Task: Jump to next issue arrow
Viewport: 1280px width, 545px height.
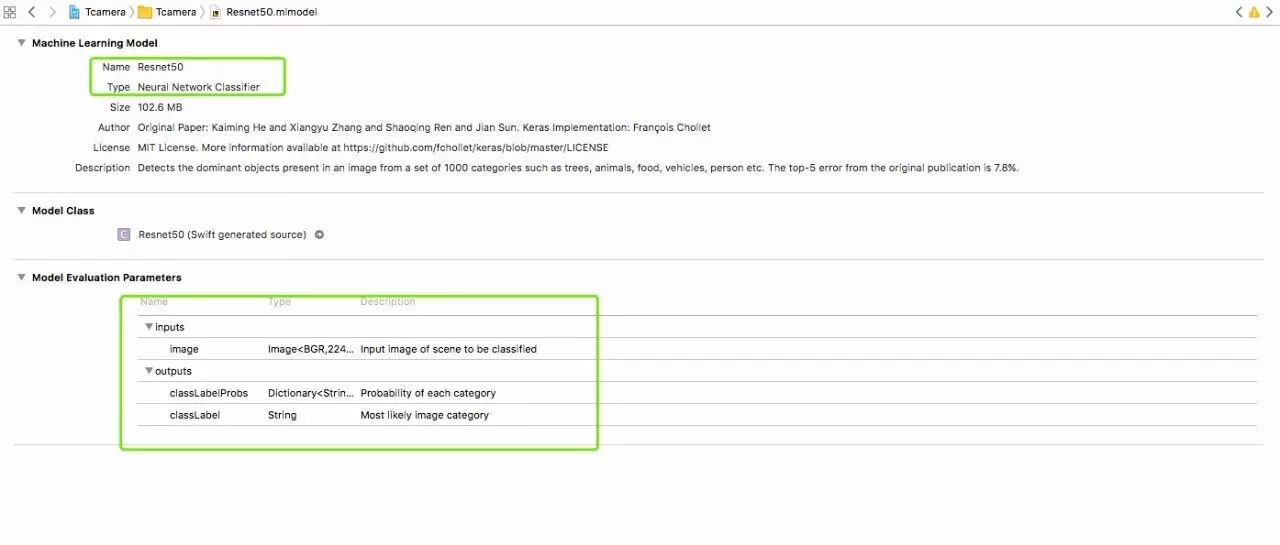Action: [x=1270, y=12]
